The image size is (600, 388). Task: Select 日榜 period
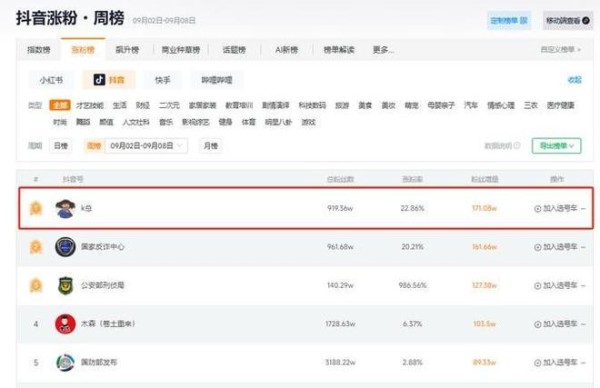pyautogui.click(x=61, y=145)
